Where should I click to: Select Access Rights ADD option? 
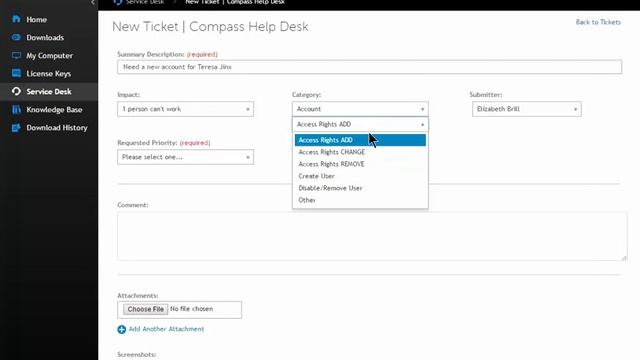(360, 140)
